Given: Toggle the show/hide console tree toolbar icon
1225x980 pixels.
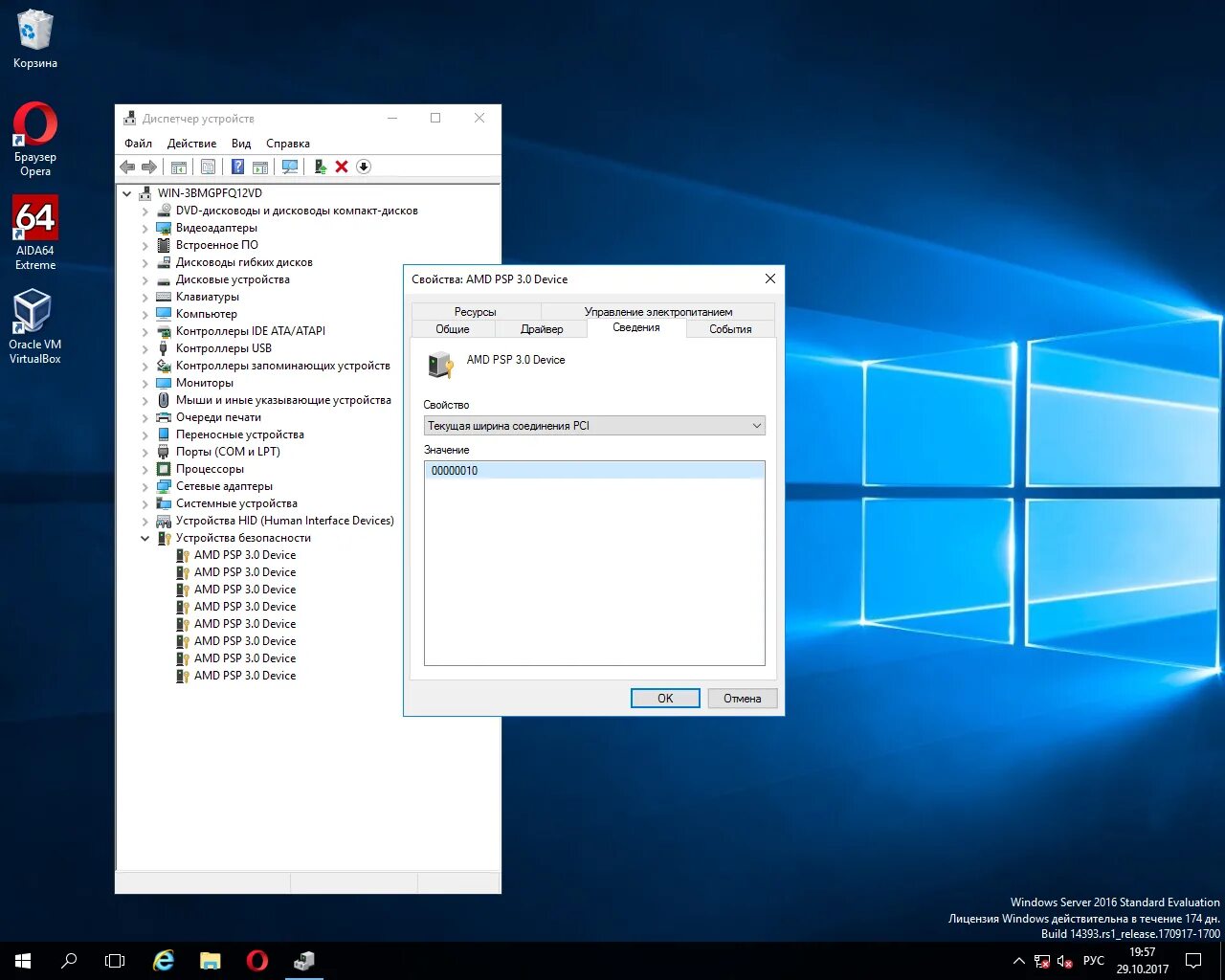Looking at the screenshot, I should pos(179,167).
